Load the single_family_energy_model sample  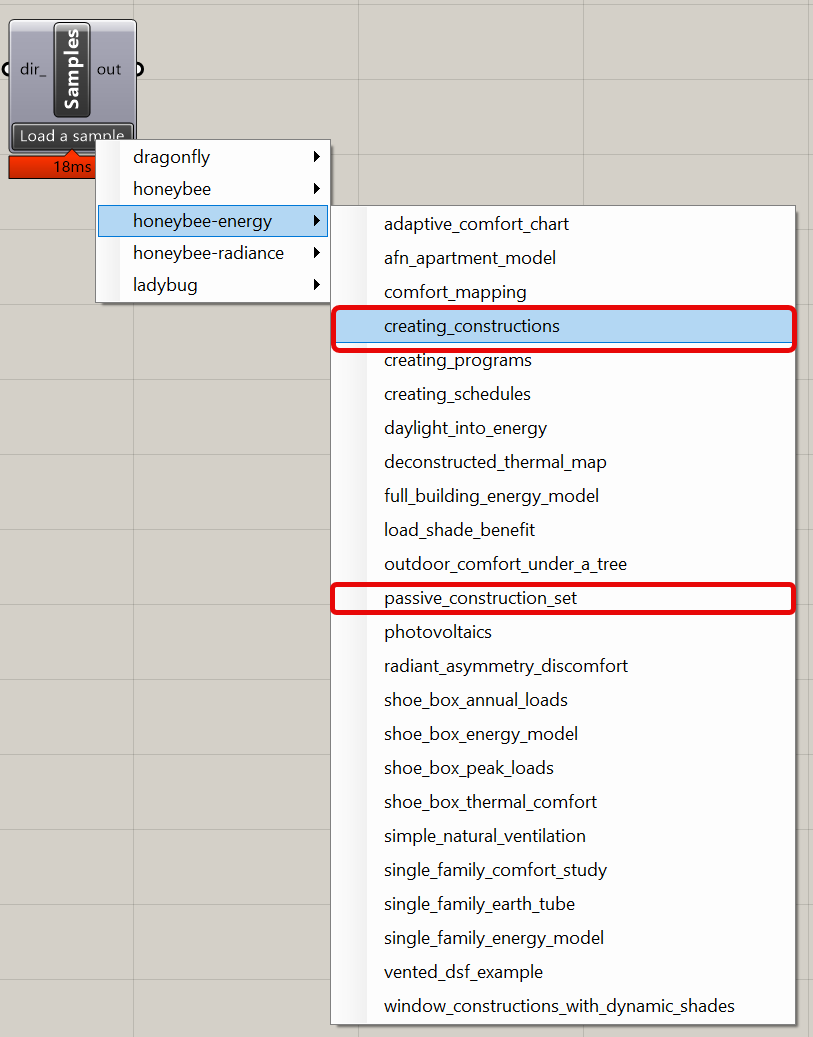click(563, 938)
